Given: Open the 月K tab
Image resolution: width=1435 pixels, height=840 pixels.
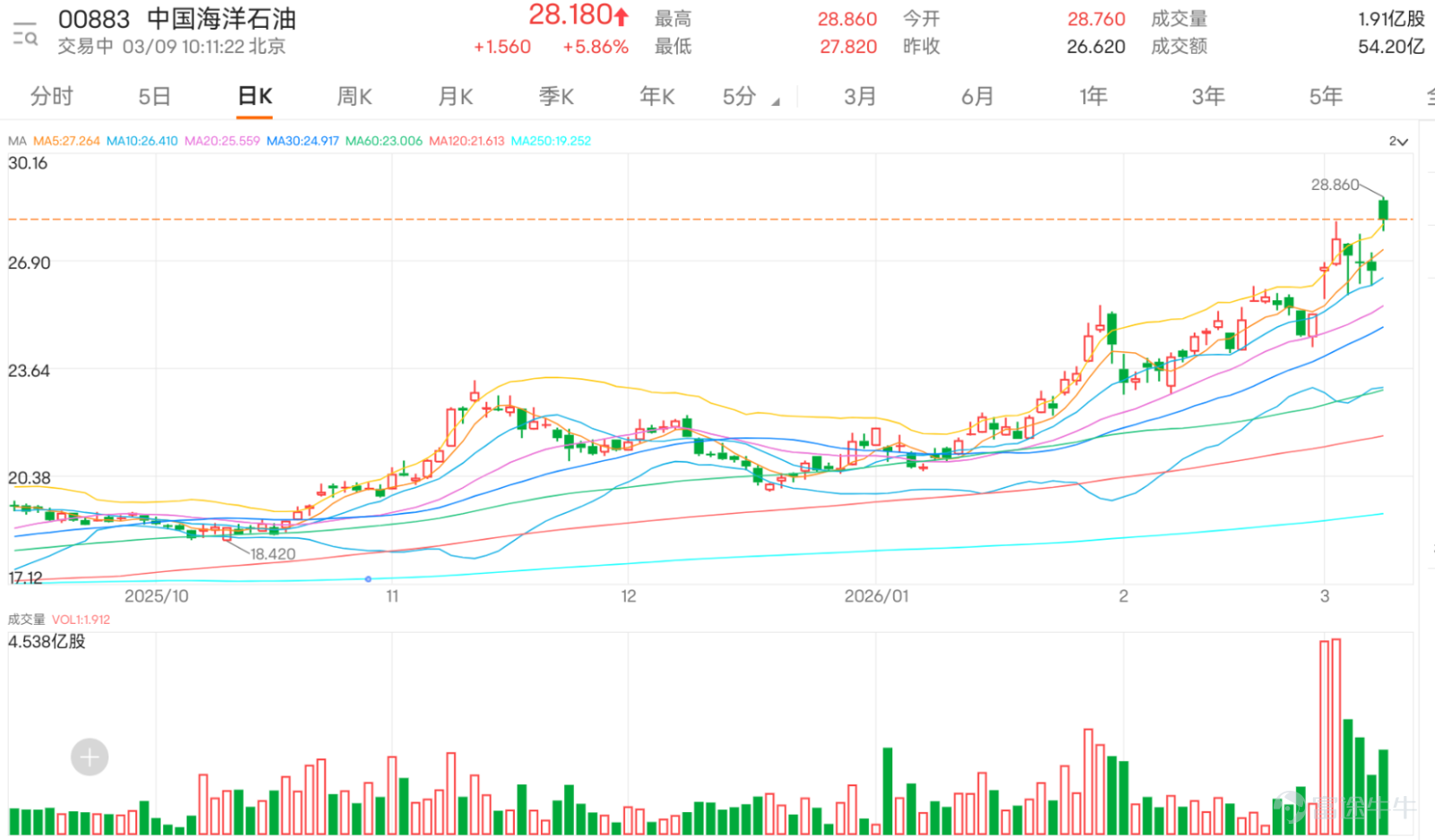Looking at the screenshot, I should point(456,97).
